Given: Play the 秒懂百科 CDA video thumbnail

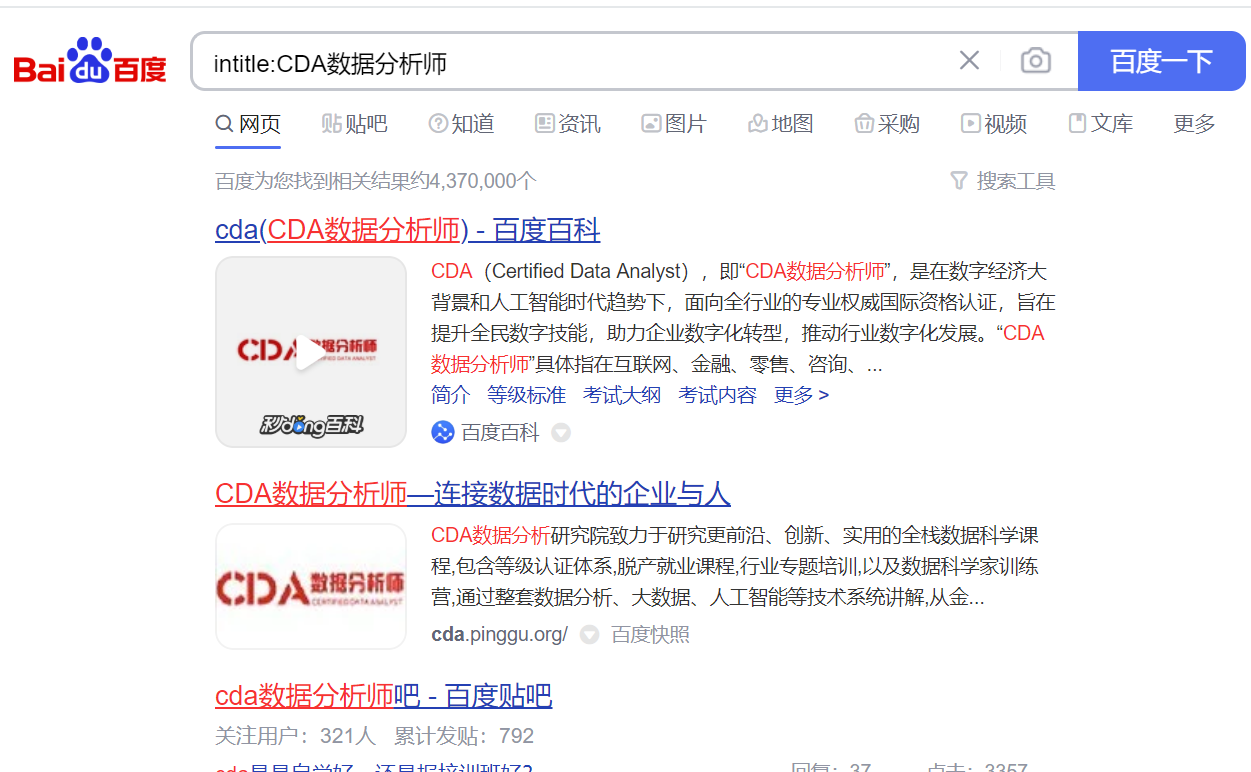Looking at the screenshot, I should [311, 352].
